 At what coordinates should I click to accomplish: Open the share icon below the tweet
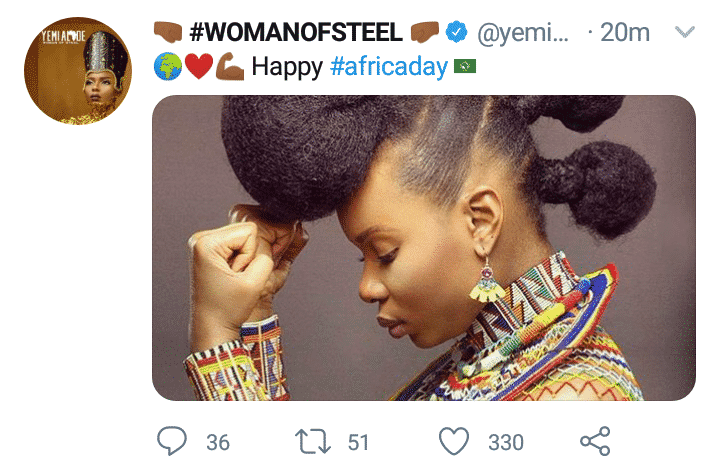pyautogui.click(x=595, y=440)
